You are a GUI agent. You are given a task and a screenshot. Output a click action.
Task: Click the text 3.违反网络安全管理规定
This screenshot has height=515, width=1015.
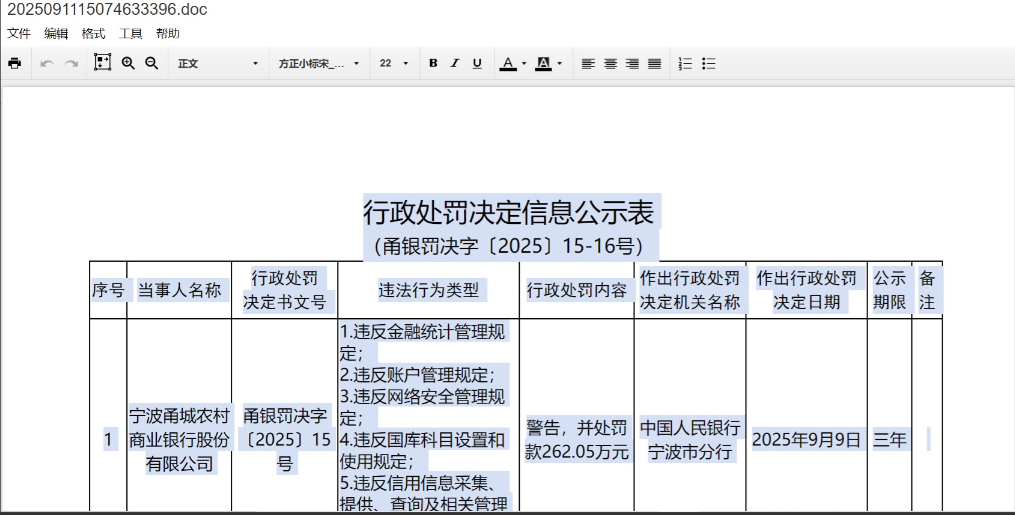tap(422, 406)
